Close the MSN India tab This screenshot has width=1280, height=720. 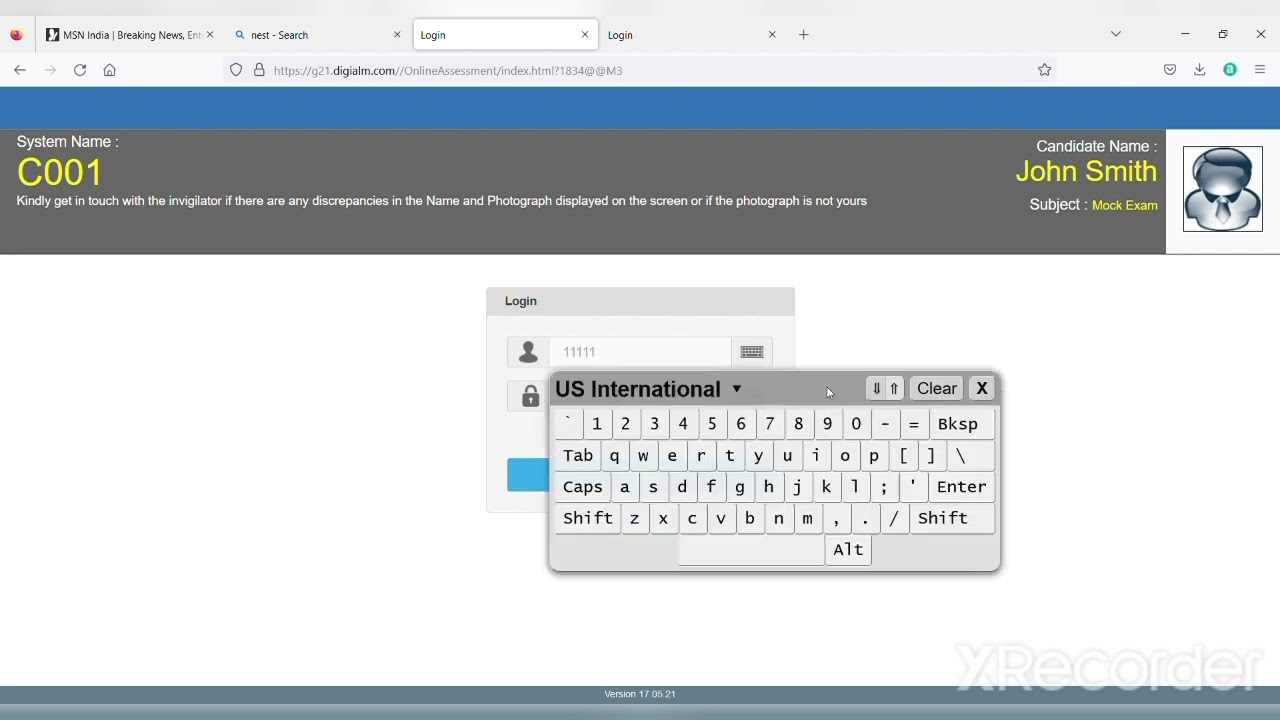point(210,35)
